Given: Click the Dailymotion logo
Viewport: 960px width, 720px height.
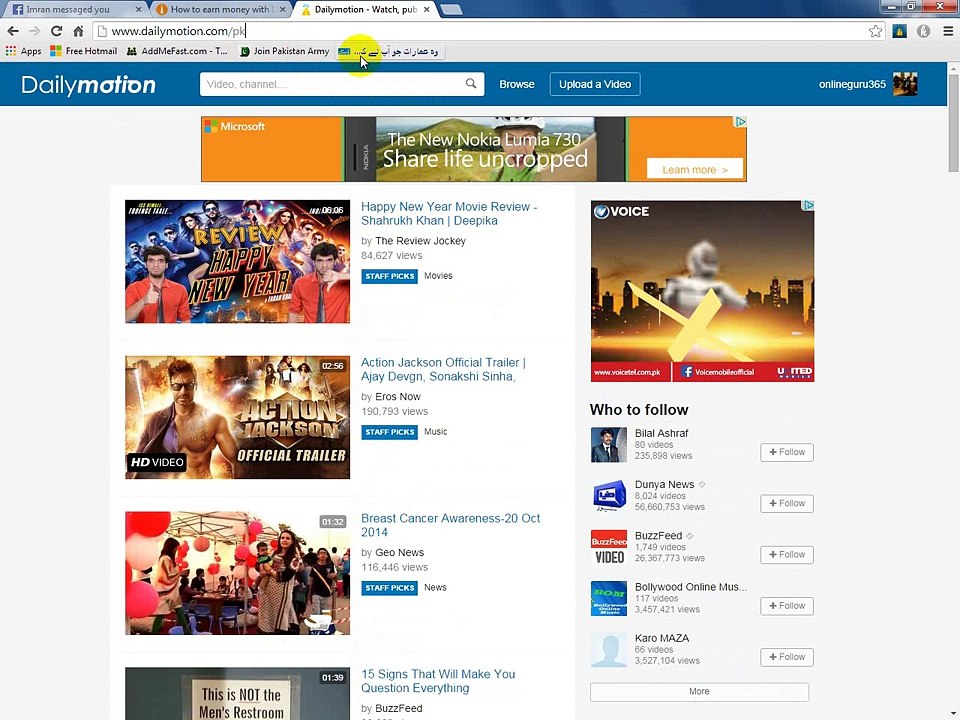Looking at the screenshot, I should tap(88, 84).
